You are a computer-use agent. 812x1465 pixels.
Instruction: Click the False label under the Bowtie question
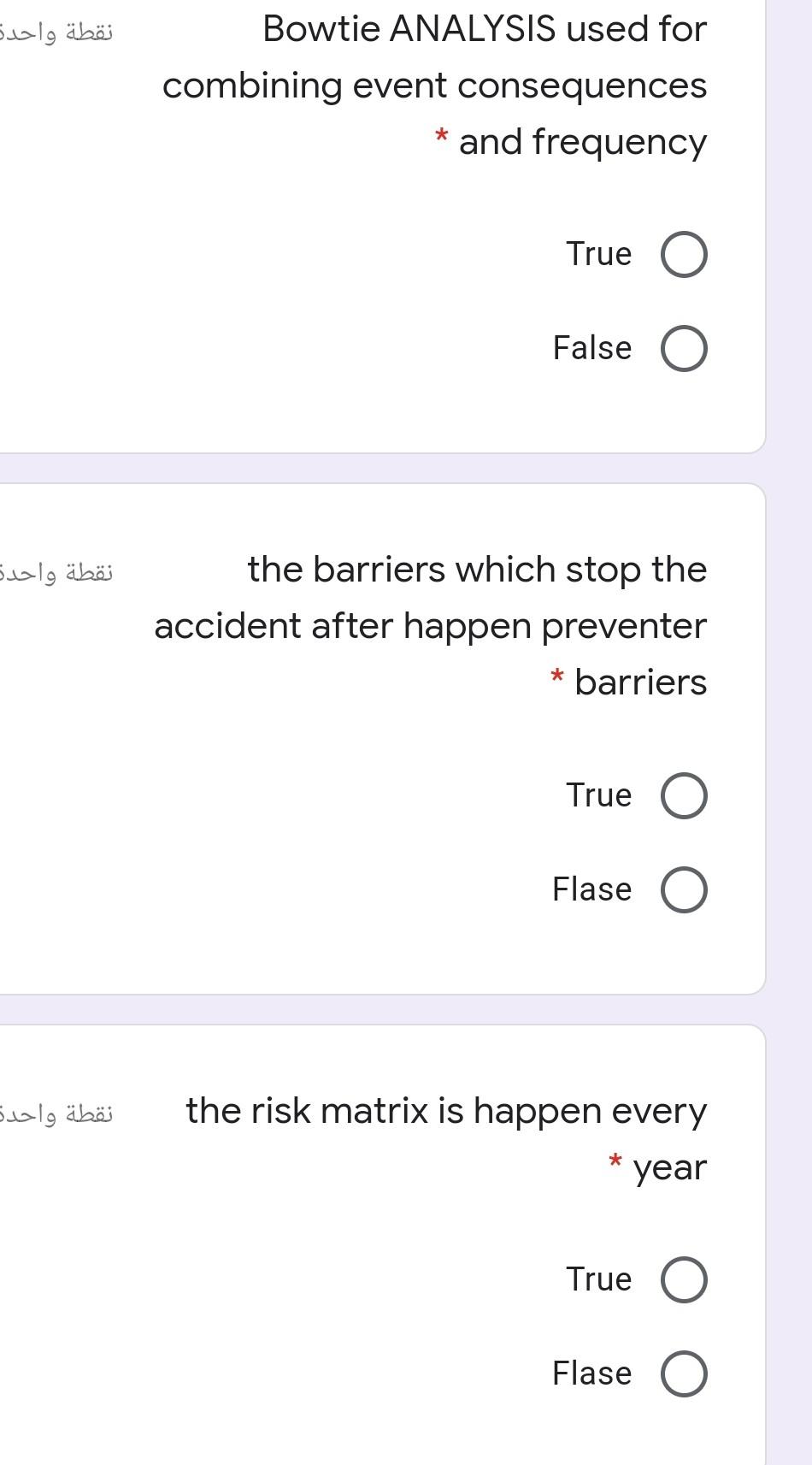coord(591,348)
